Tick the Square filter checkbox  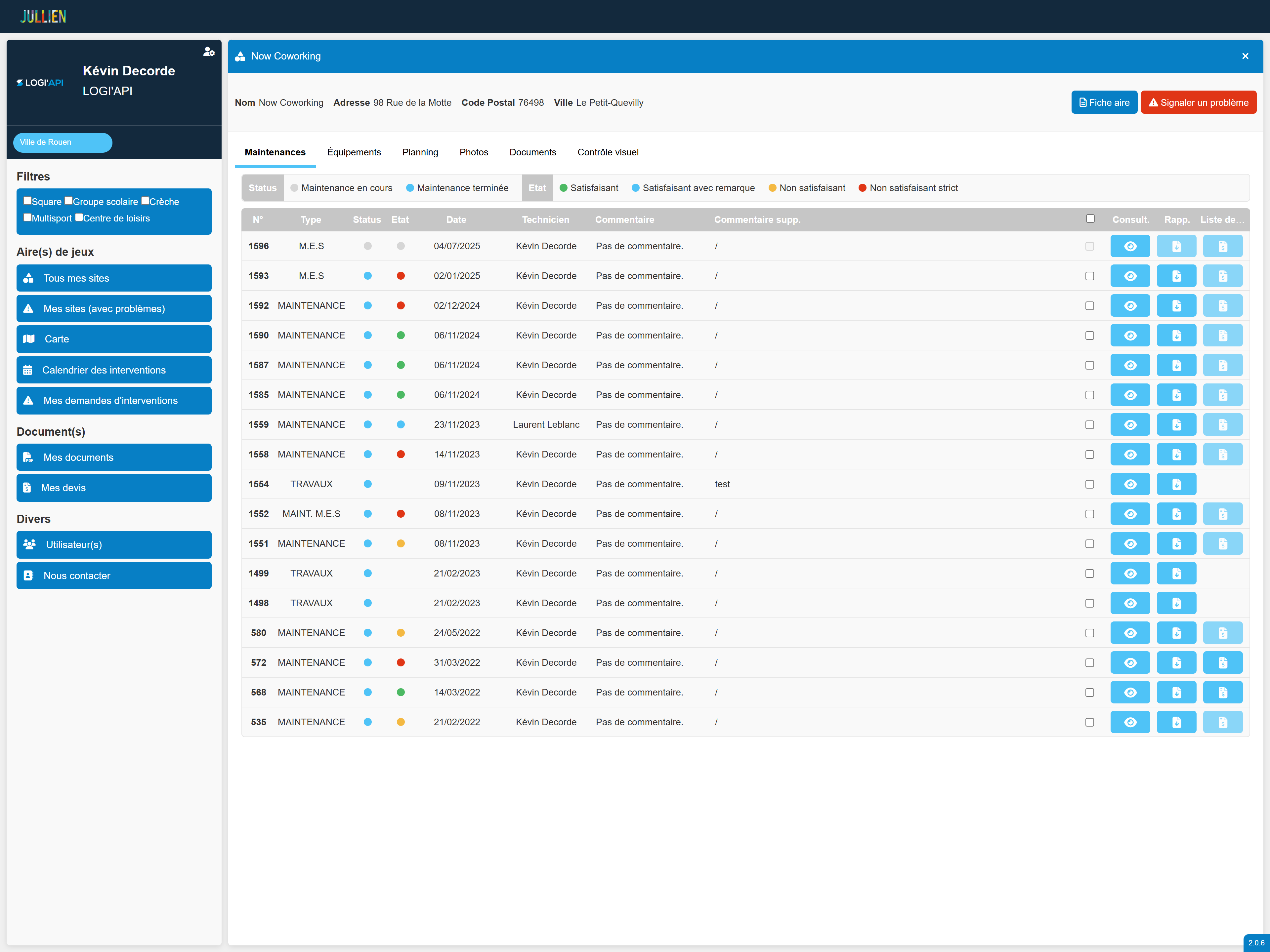coord(27,201)
